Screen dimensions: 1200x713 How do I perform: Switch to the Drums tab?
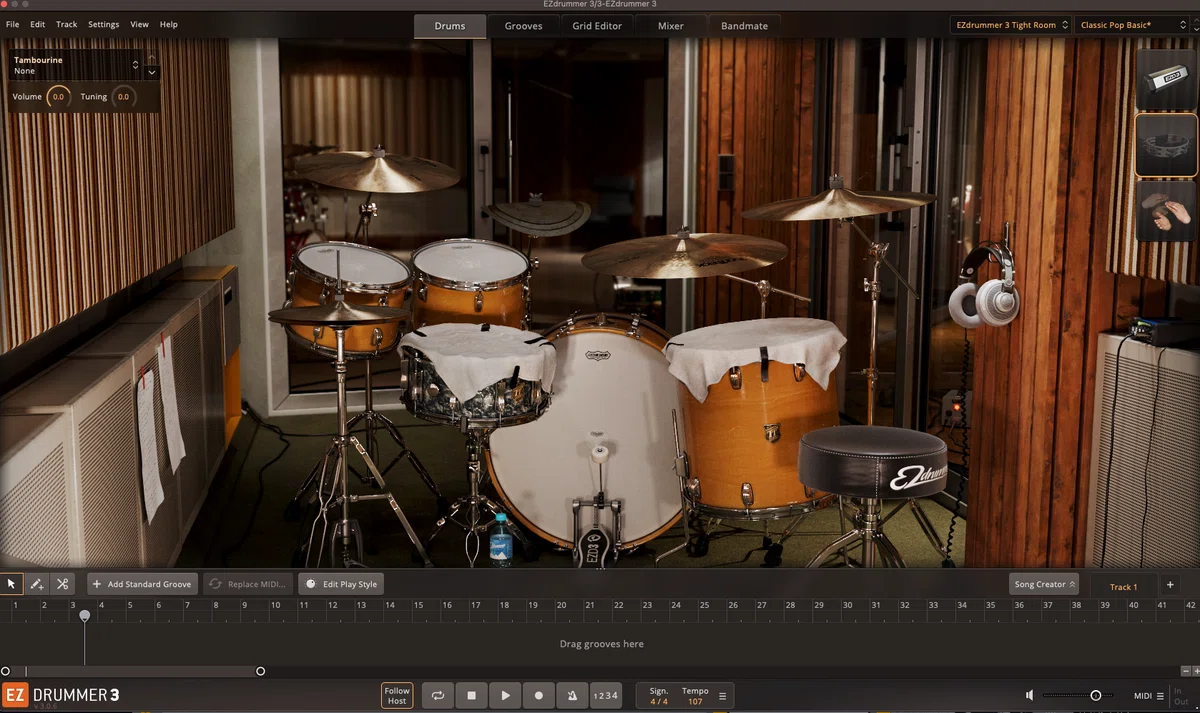[x=450, y=26]
